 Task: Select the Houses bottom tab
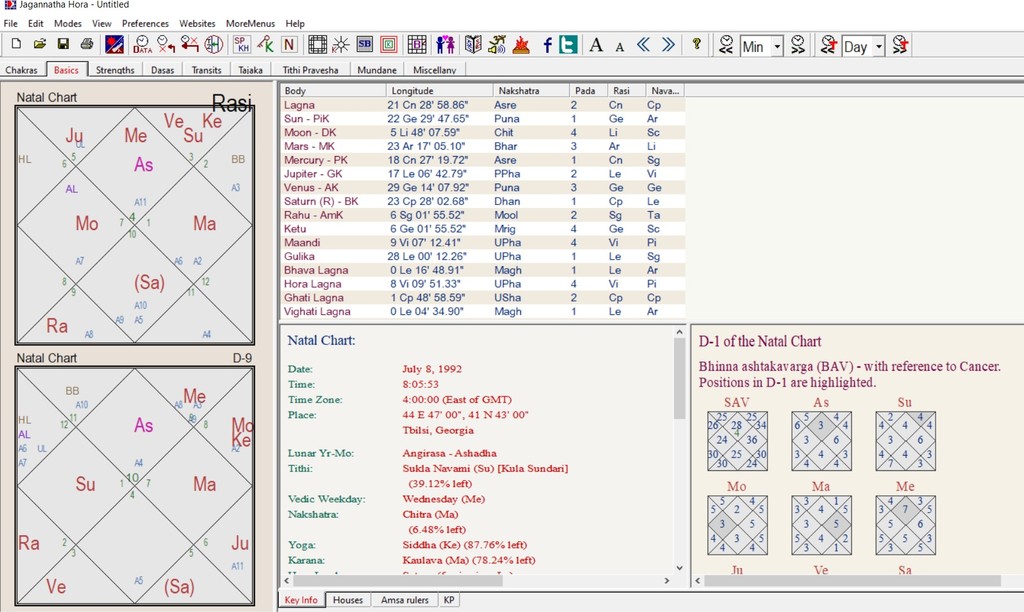[347, 600]
